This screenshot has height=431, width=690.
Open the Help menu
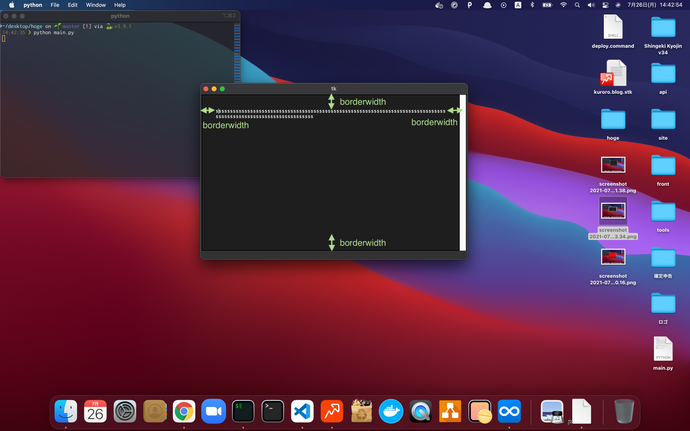pos(120,5)
